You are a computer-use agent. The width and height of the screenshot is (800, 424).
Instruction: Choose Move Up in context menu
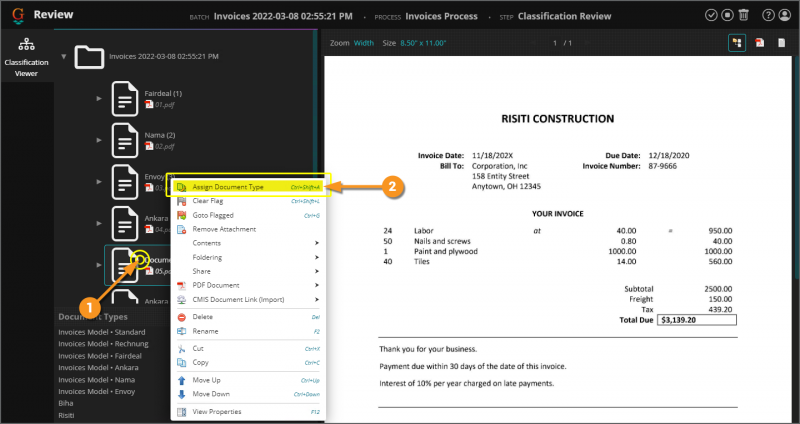click(249, 380)
